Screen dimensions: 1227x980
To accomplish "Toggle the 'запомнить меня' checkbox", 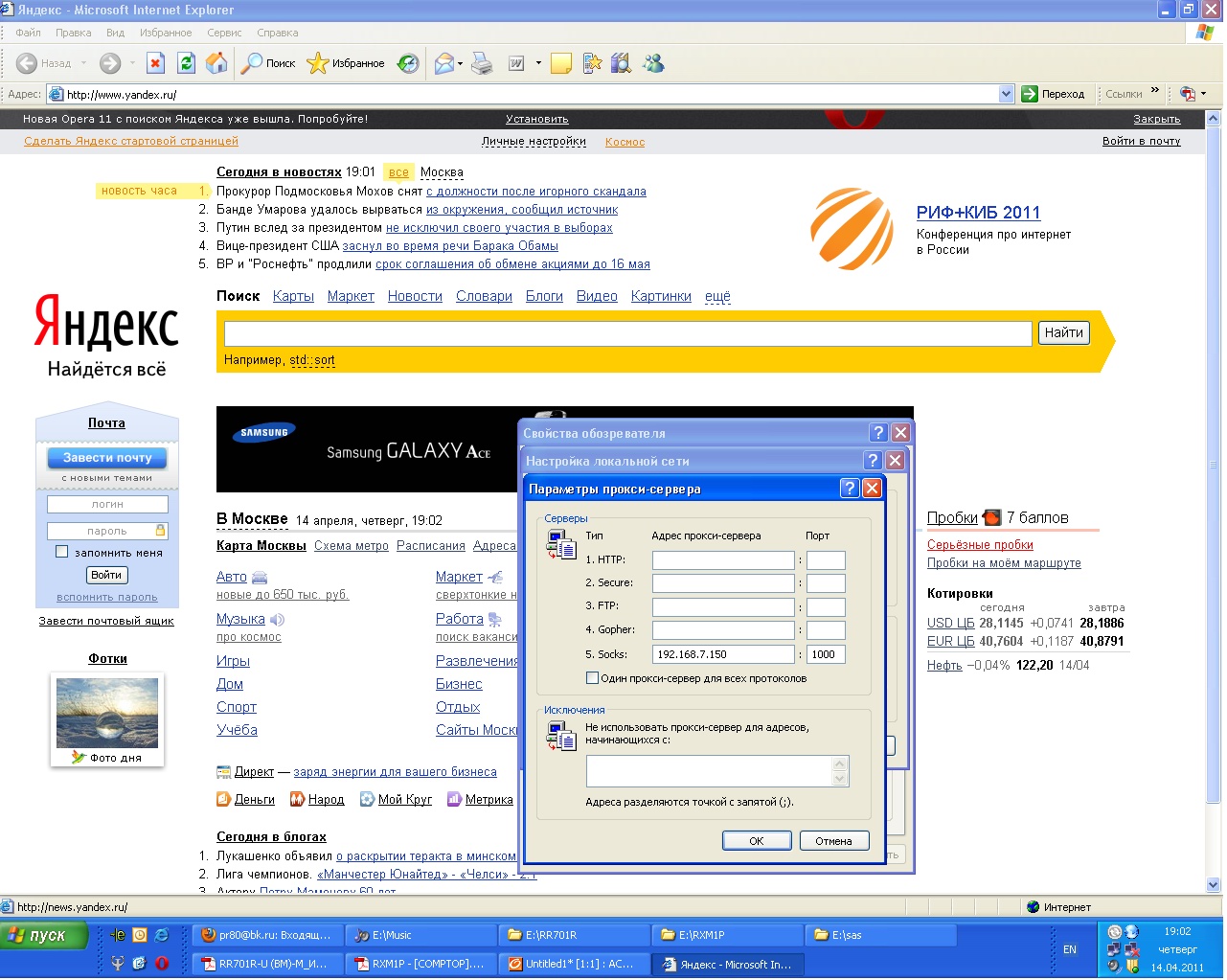I will click(62, 552).
